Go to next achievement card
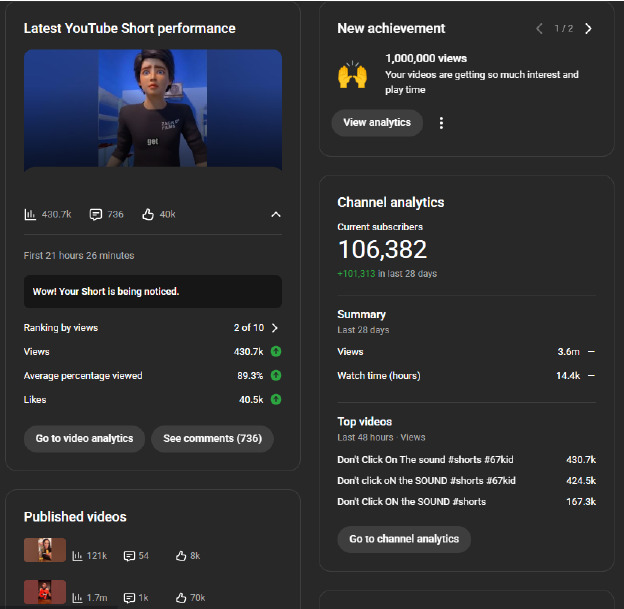The height and width of the screenshot is (609, 624). point(588,28)
